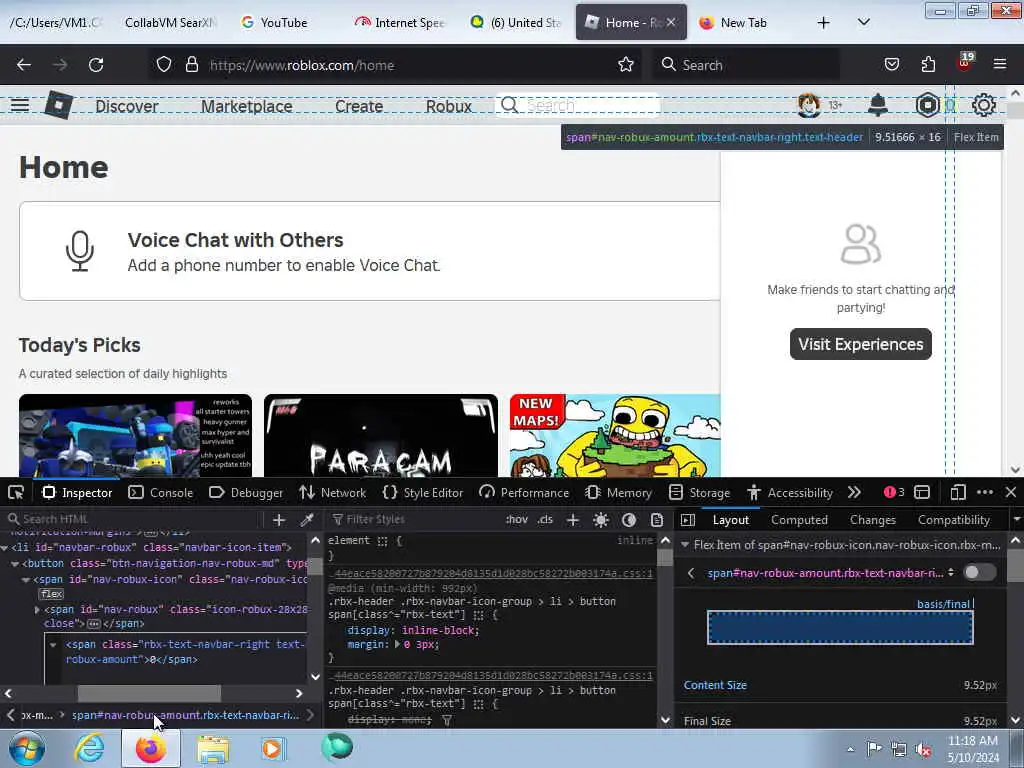The image size is (1024, 768).
Task: Click the Visit Experiences button
Action: [x=860, y=344]
